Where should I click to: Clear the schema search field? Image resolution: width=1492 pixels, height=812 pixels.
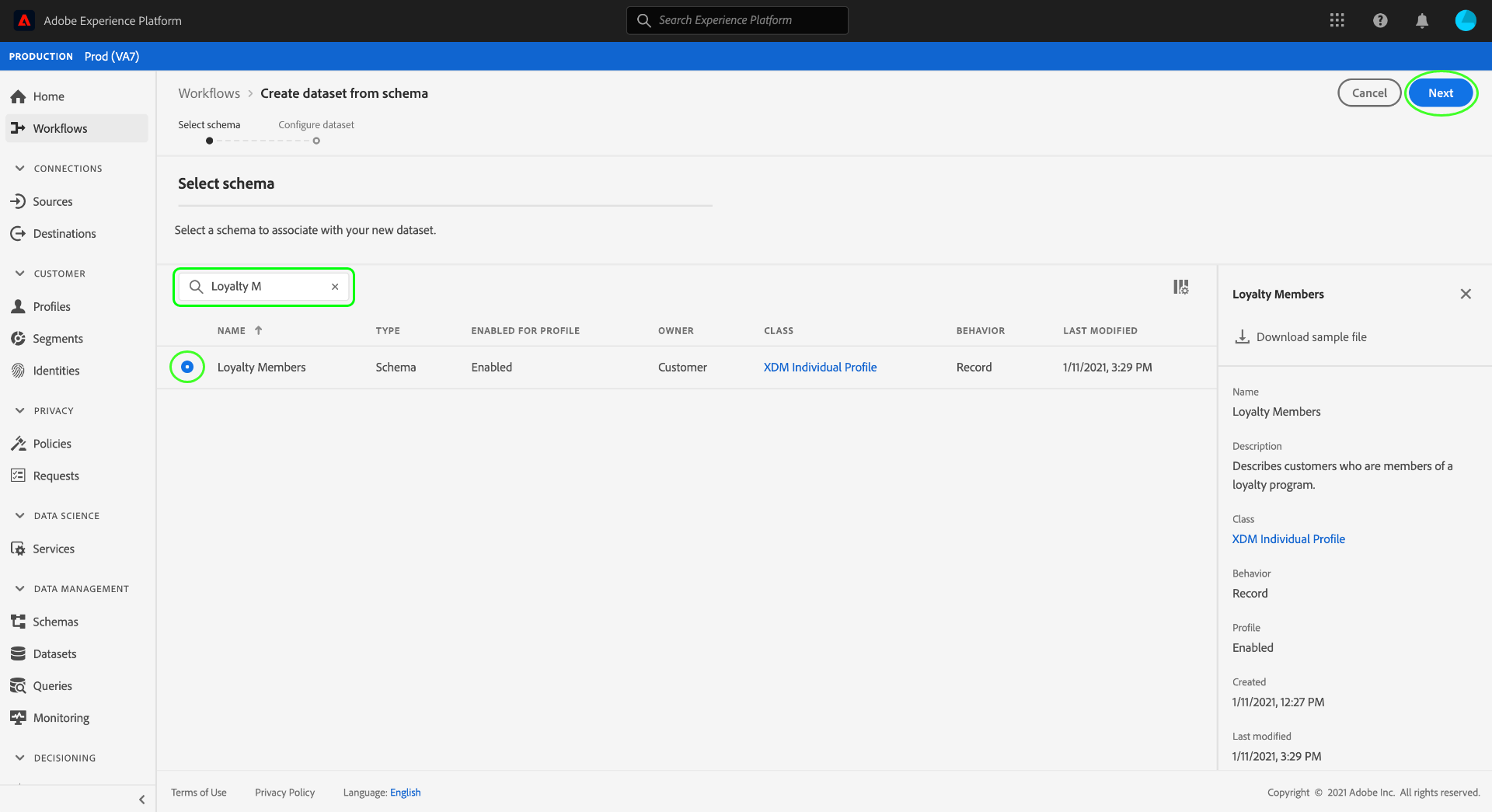(x=335, y=287)
